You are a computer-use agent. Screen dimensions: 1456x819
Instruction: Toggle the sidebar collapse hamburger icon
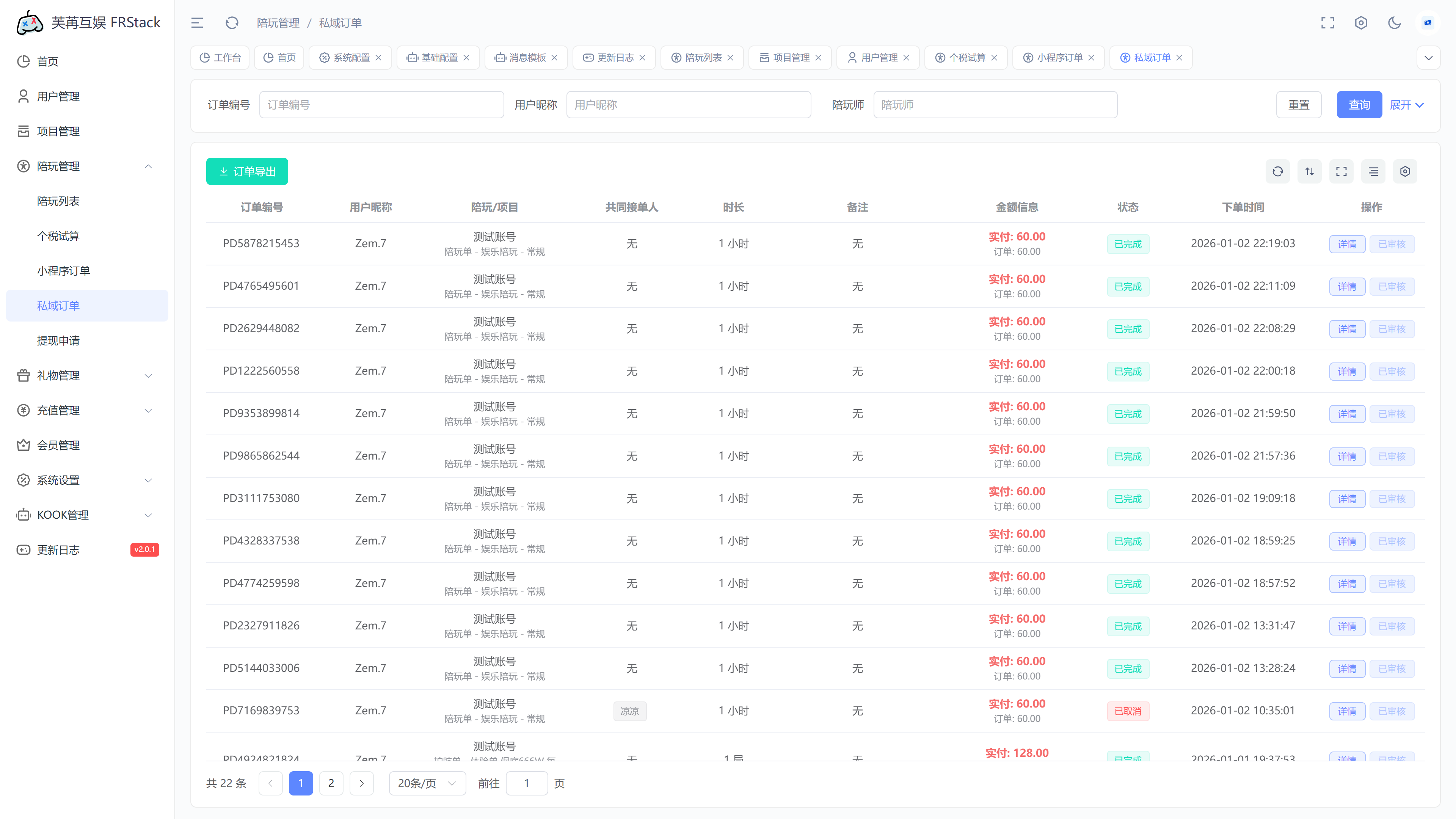tap(197, 23)
